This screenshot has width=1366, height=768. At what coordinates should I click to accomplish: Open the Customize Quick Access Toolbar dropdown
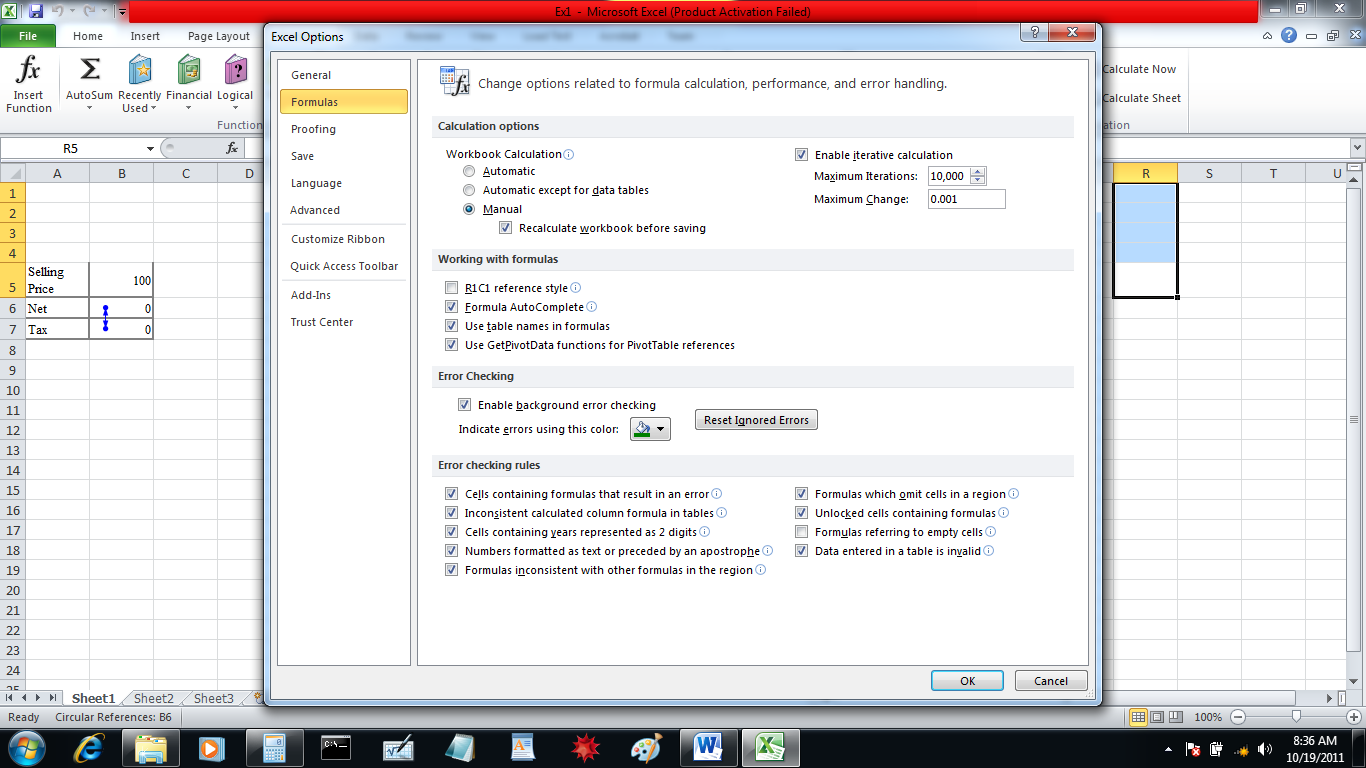(x=122, y=12)
